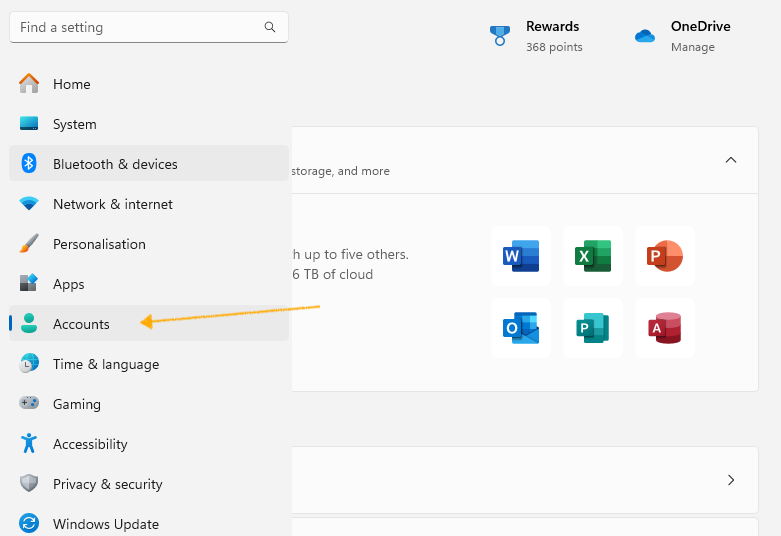The height and width of the screenshot is (536, 781).
Task: Click the Manage link under OneDrive
Action: click(x=692, y=47)
